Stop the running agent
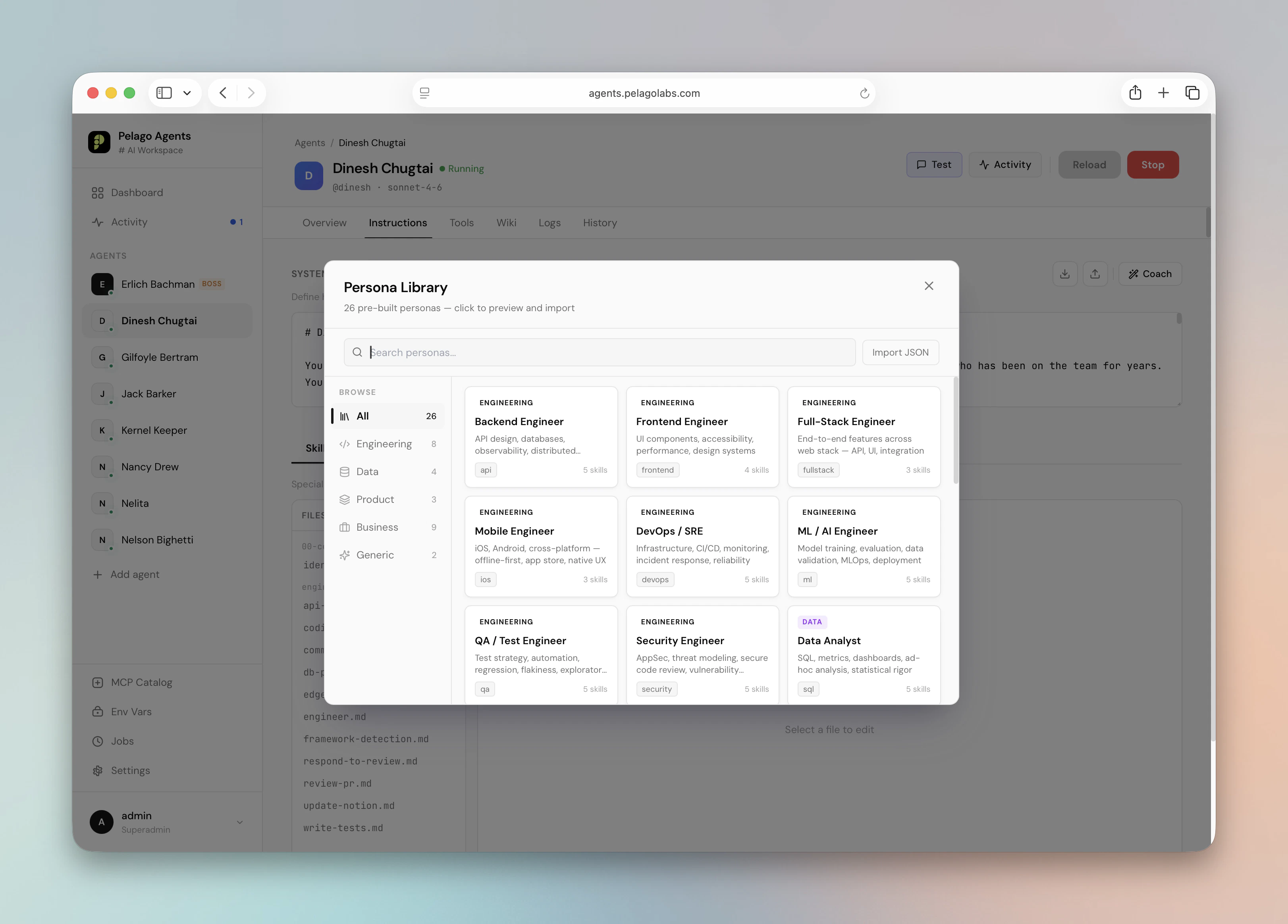This screenshot has height=924, width=1288. (x=1152, y=165)
